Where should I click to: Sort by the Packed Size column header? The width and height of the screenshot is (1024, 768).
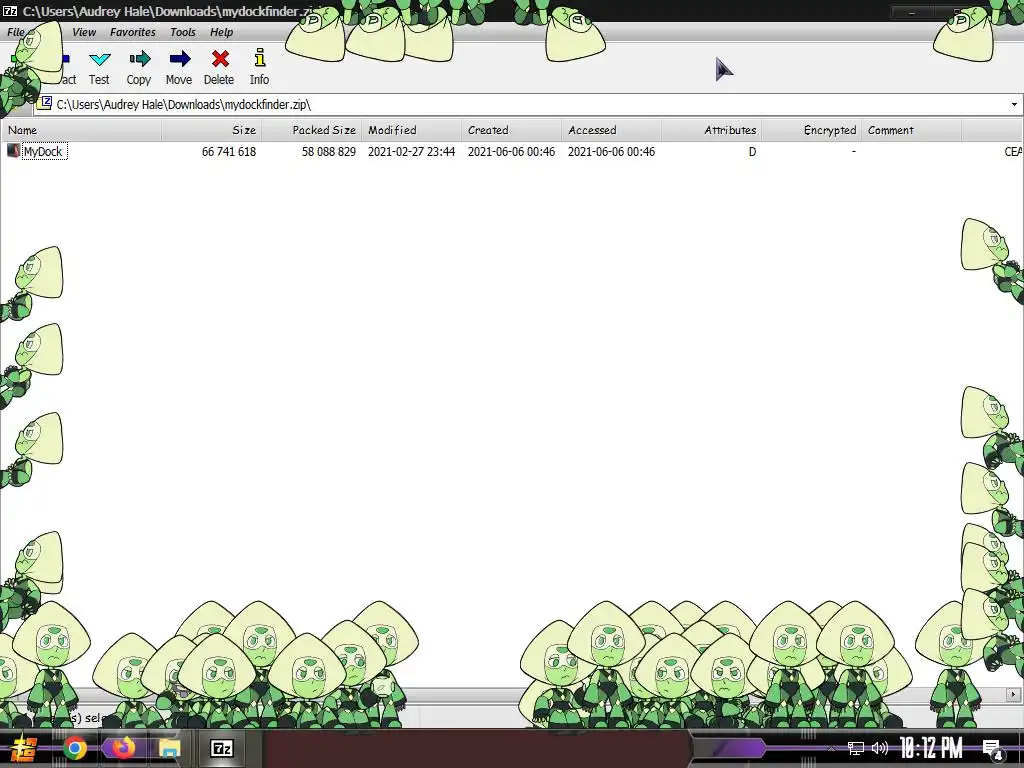[x=312, y=130]
